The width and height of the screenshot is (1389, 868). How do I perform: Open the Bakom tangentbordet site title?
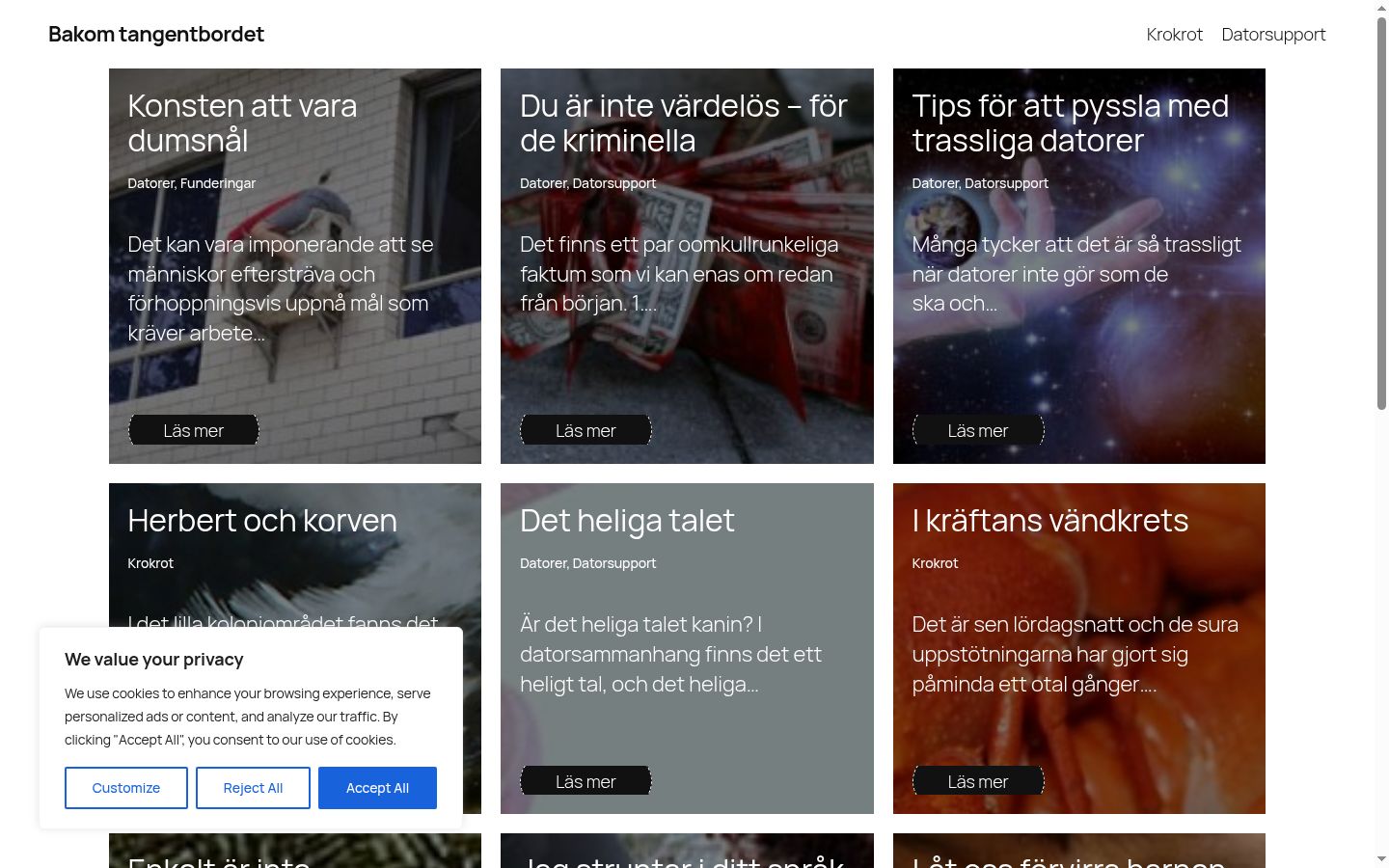pyautogui.click(x=156, y=35)
